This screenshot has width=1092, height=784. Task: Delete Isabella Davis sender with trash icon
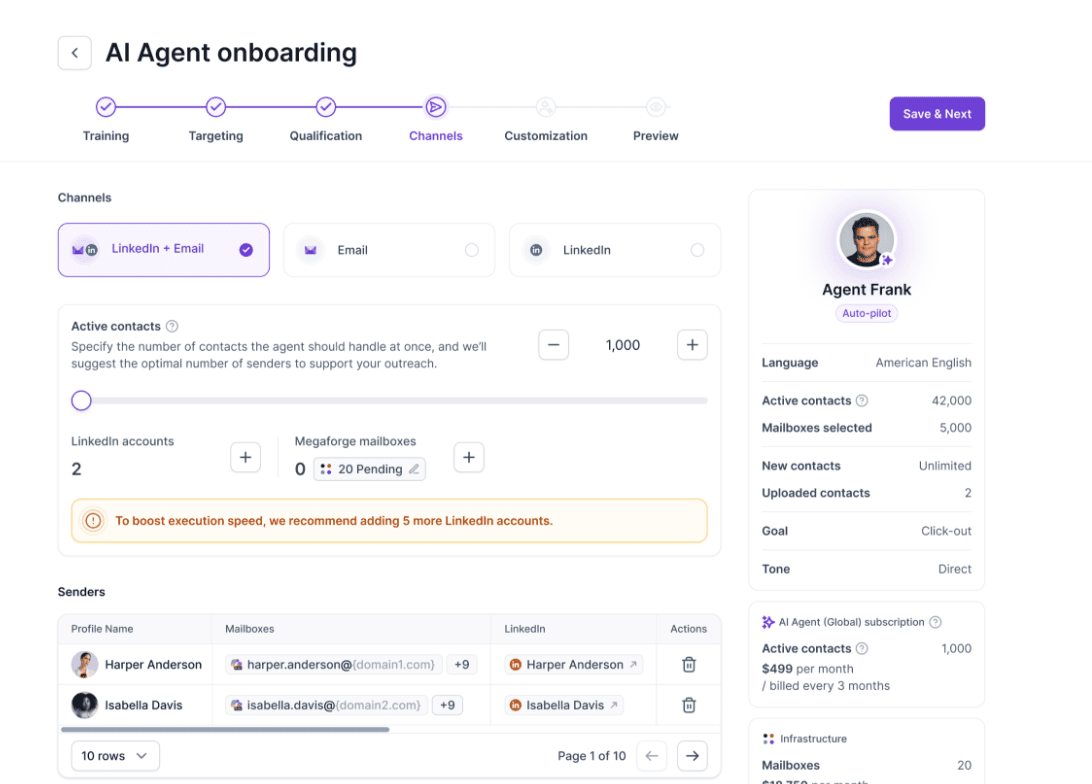(x=689, y=705)
